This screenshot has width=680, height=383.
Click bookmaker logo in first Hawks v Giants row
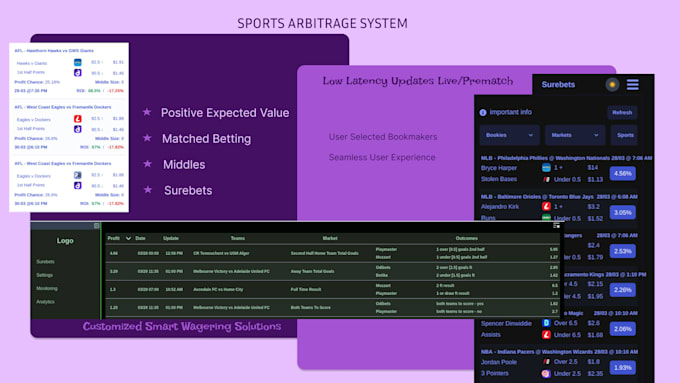click(x=78, y=62)
